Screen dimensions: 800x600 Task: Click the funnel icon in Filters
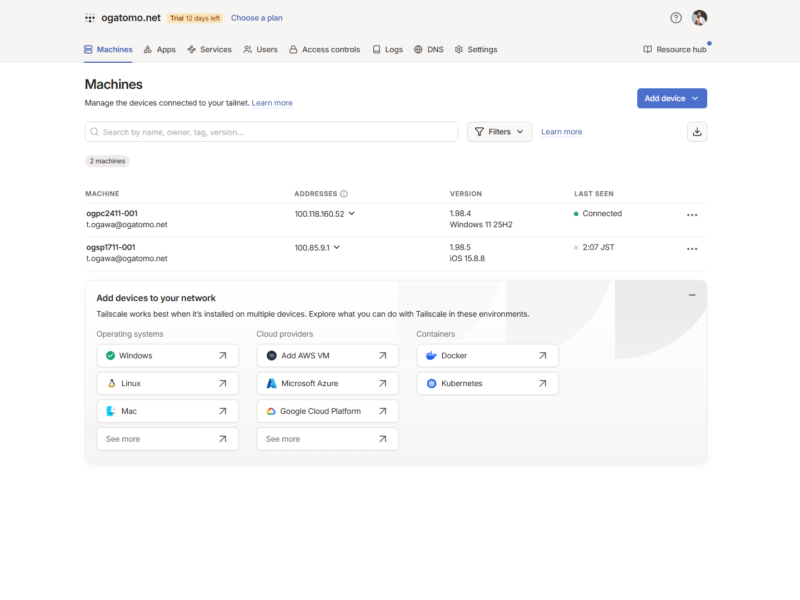tap(479, 132)
